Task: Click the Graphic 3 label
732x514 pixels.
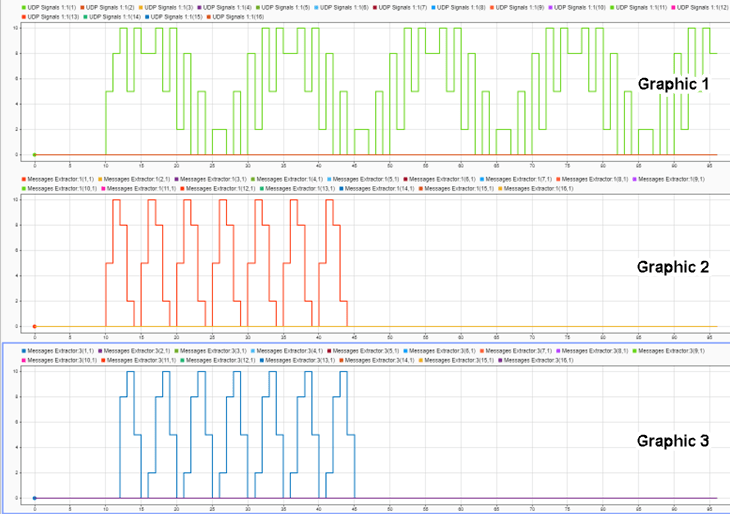Action: [673, 440]
